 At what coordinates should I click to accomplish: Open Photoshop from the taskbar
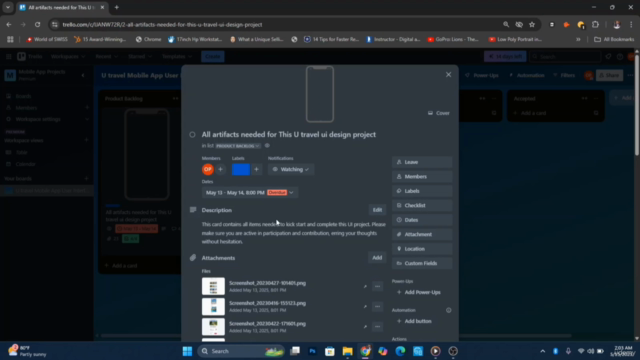click(x=312, y=351)
